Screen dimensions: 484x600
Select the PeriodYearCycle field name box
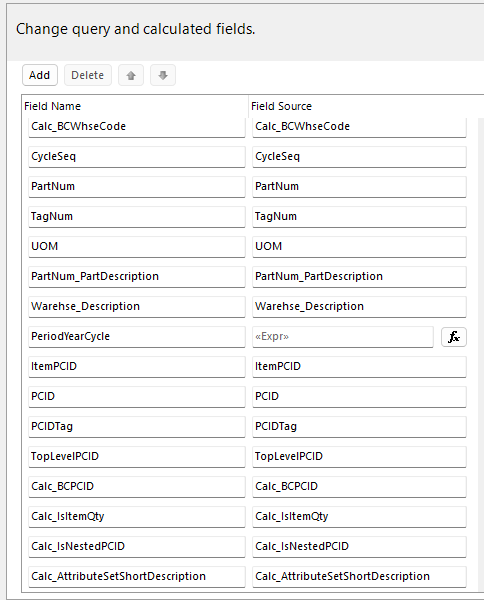[x=137, y=337]
